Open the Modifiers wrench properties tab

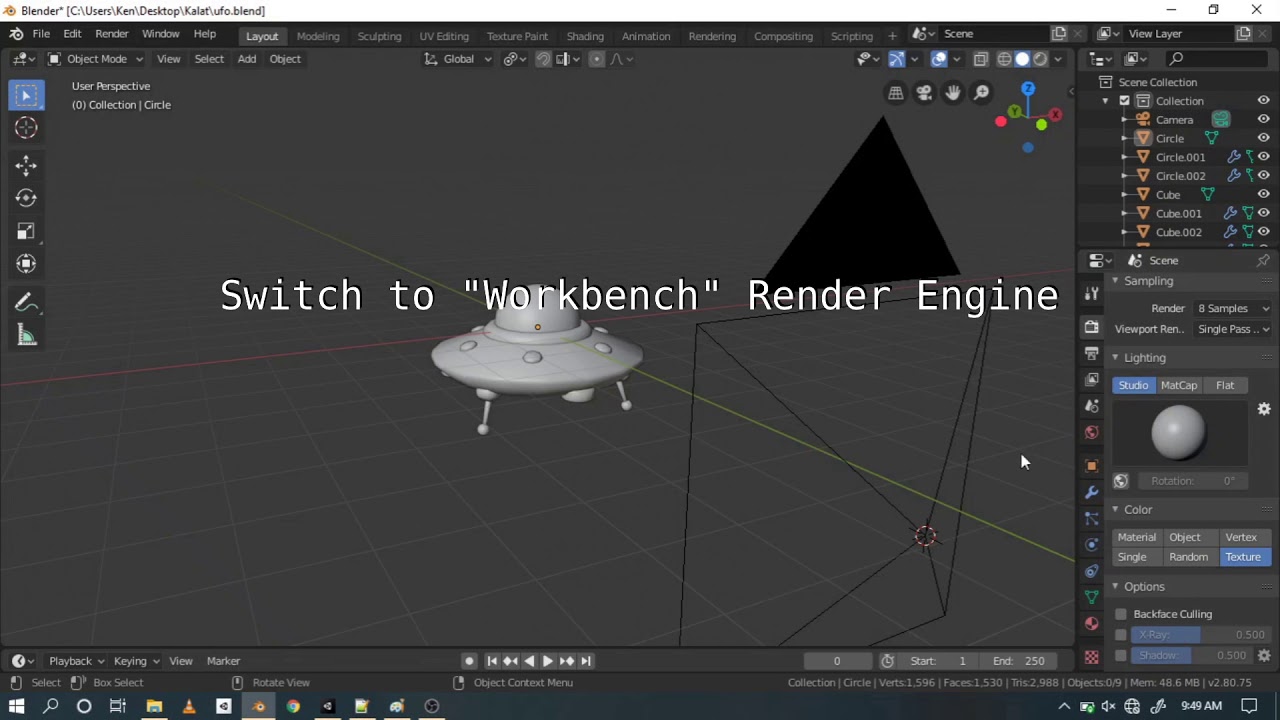coord(1092,492)
